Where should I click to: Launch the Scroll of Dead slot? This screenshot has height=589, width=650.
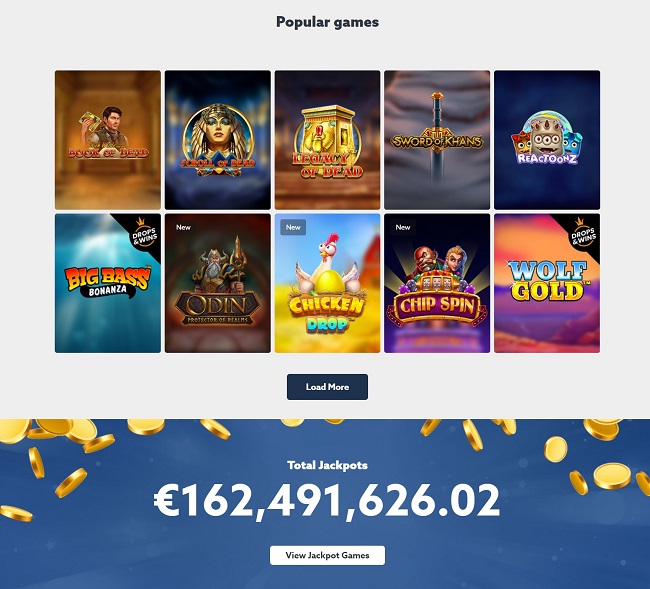[x=218, y=140]
